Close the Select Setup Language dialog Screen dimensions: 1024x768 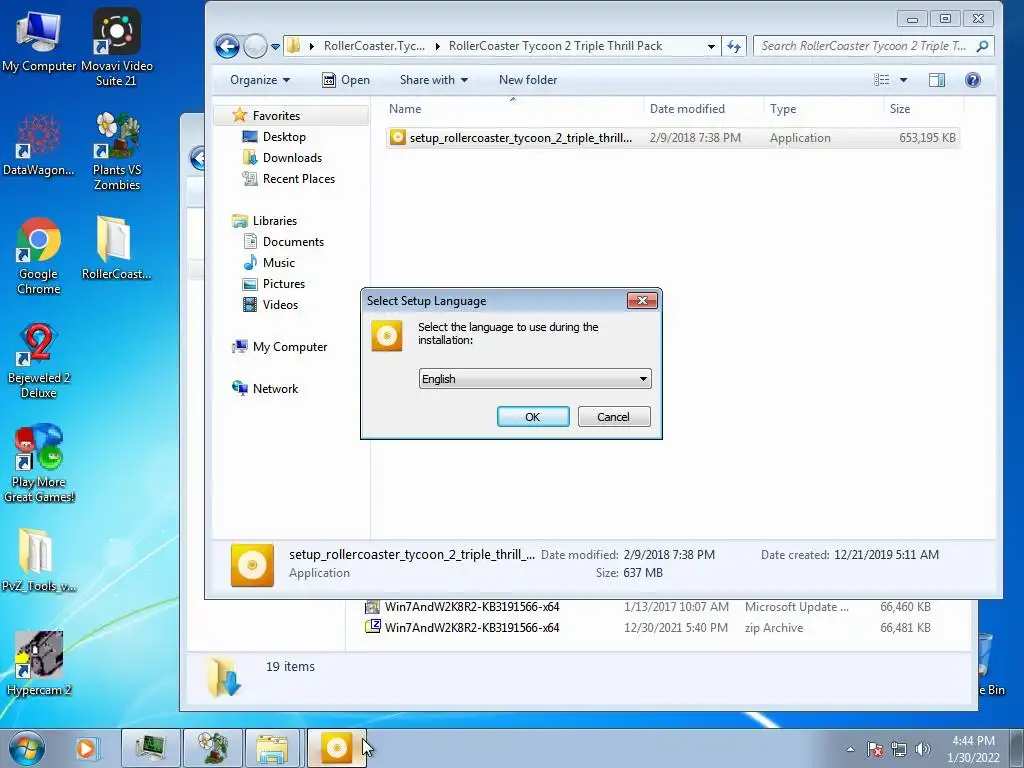coord(642,300)
